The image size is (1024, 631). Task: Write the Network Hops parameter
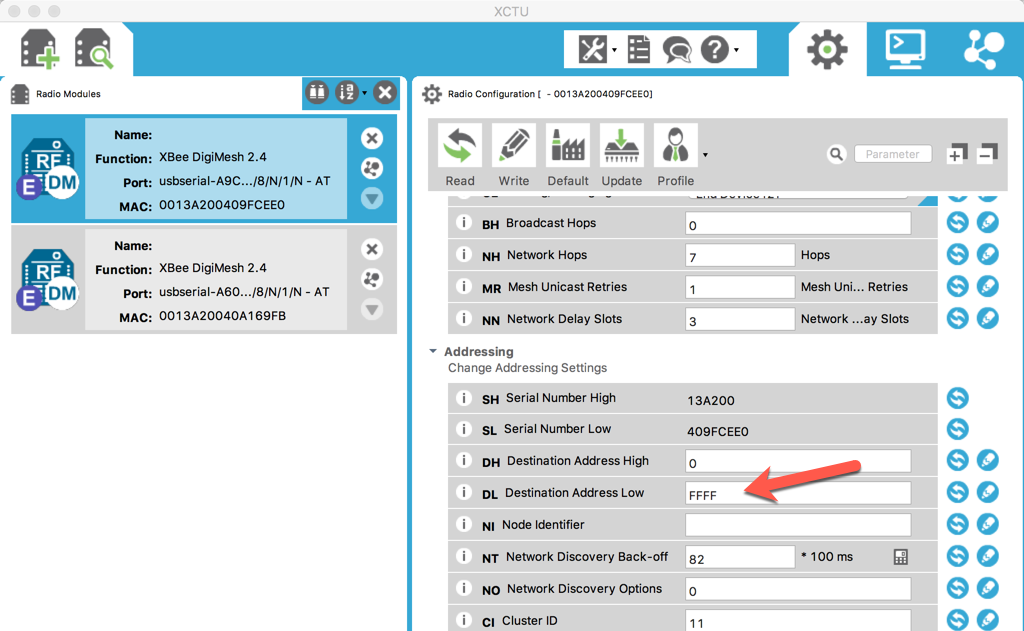point(987,255)
